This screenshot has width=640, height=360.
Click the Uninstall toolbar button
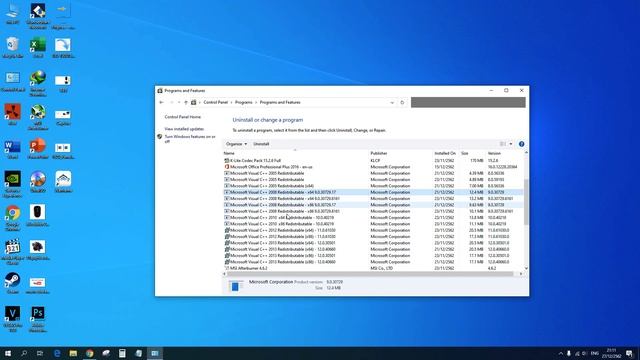(261, 144)
